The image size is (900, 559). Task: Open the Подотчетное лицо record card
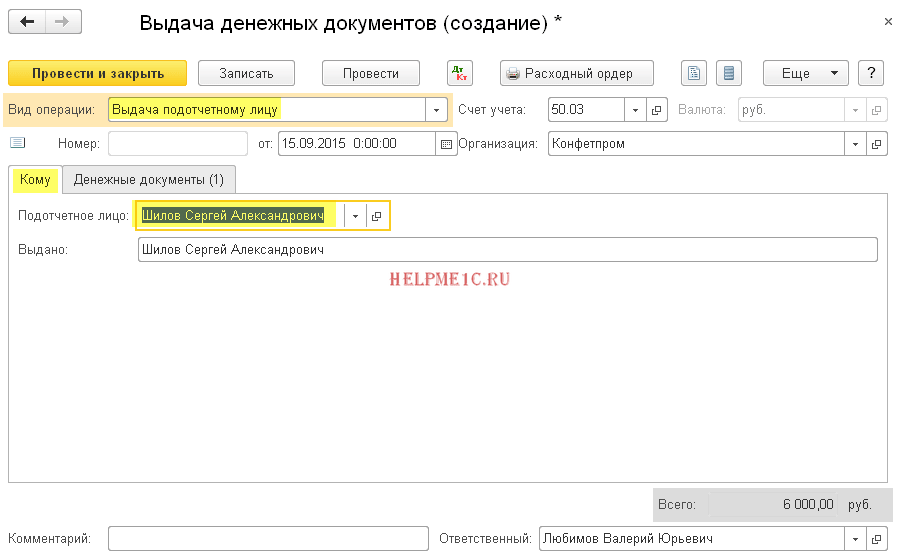click(x=377, y=216)
